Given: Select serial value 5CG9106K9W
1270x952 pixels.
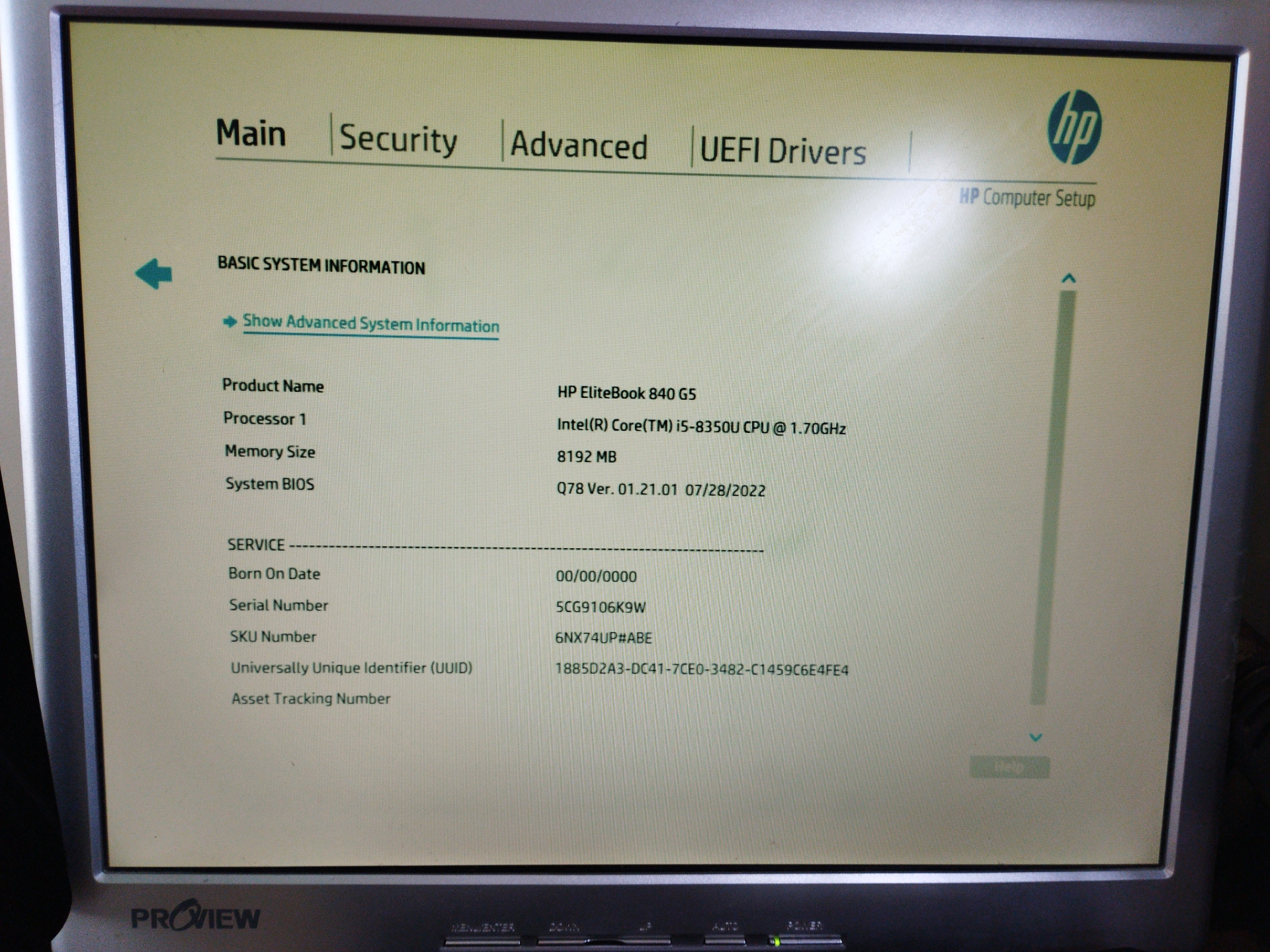Looking at the screenshot, I should (601, 607).
